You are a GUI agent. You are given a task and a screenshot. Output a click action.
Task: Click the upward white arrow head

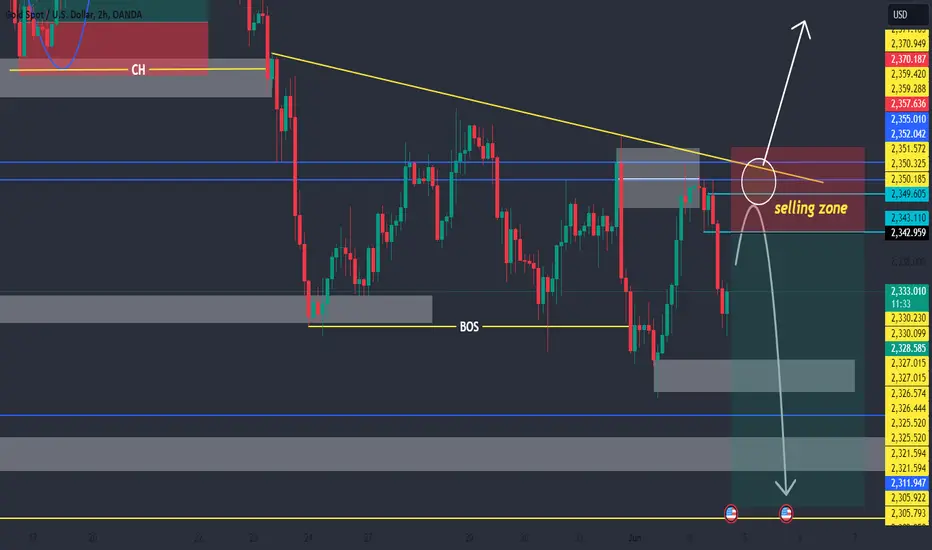click(x=802, y=28)
